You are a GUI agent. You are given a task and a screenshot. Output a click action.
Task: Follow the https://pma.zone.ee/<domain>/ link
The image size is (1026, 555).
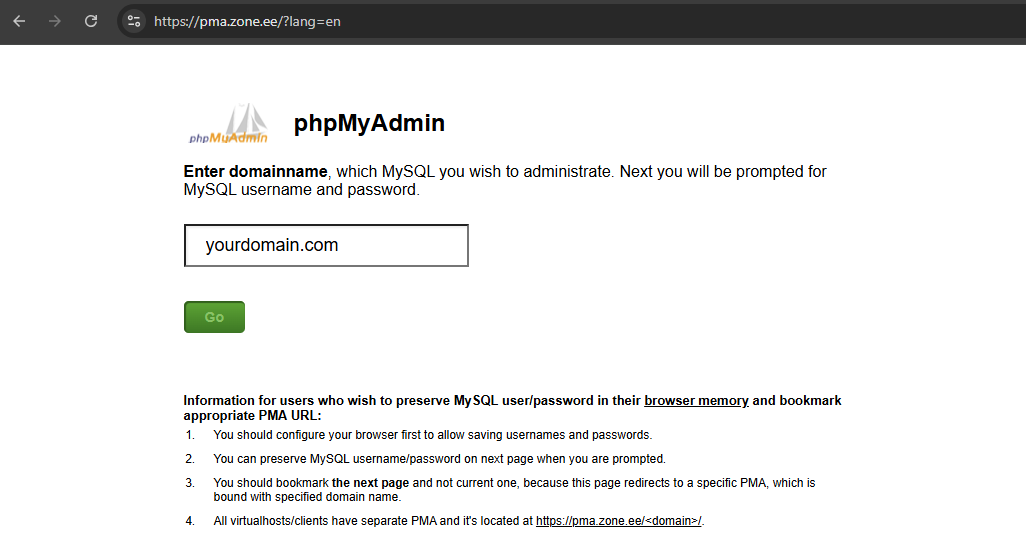[618, 521]
